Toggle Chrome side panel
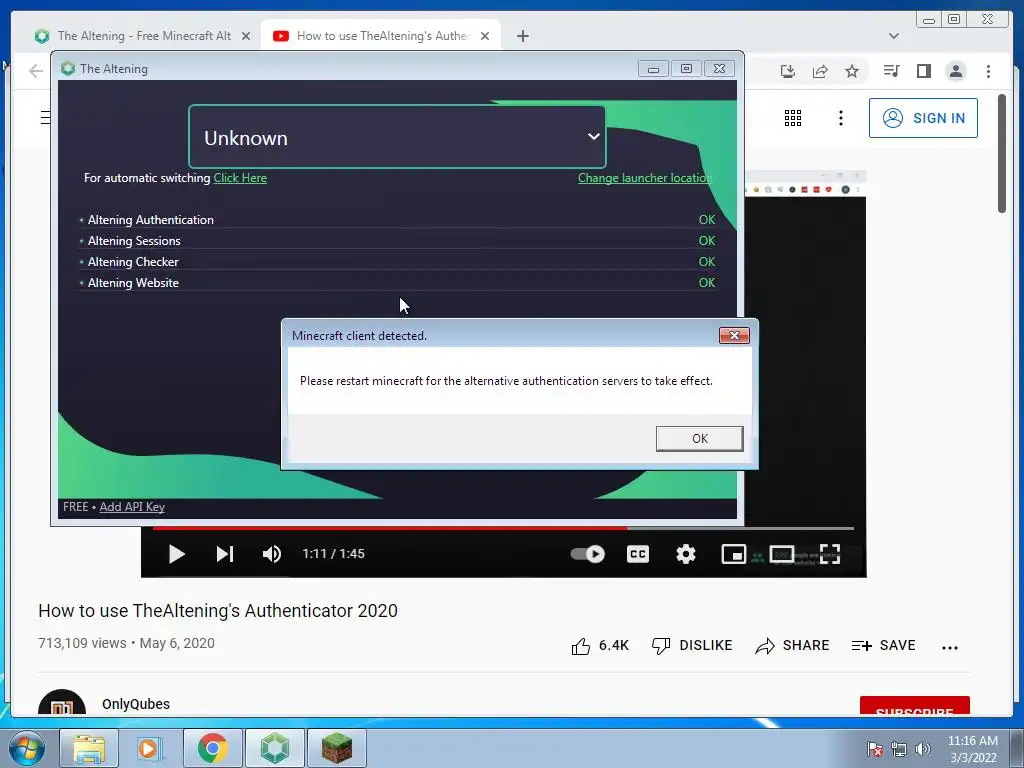Screen dimensions: 1024x768 coord(923,71)
